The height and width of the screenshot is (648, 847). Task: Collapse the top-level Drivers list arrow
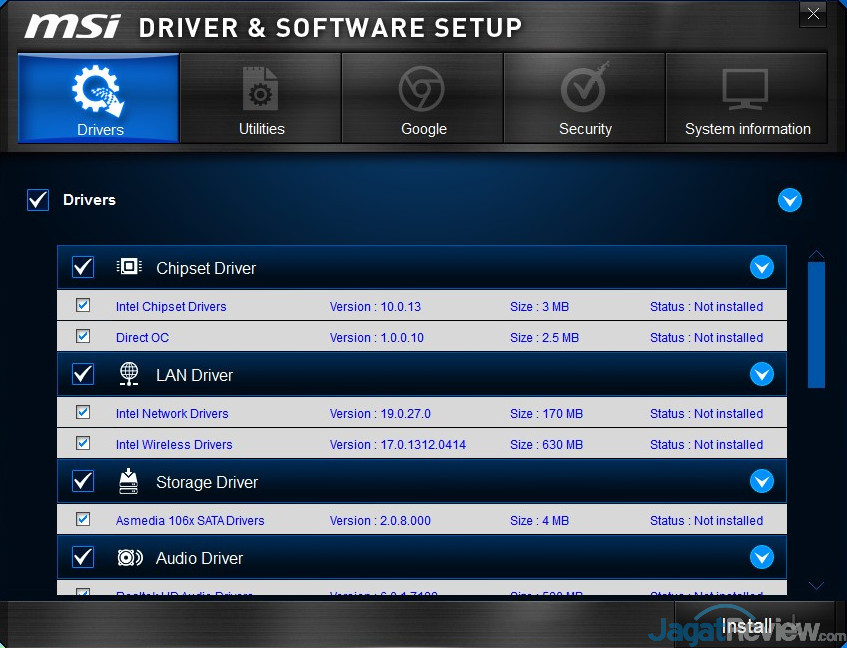click(x=790, y=200)
